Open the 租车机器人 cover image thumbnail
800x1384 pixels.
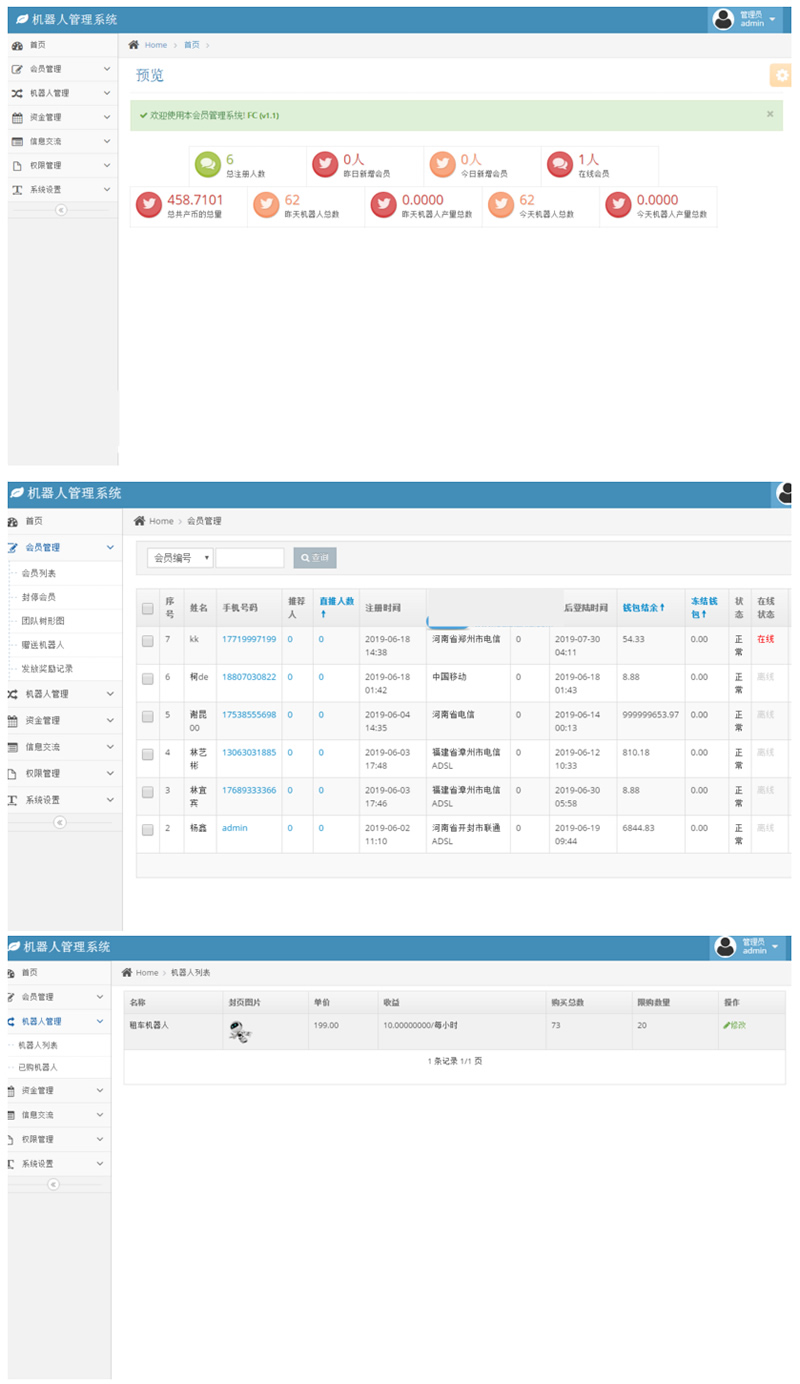click(239, 1033)
